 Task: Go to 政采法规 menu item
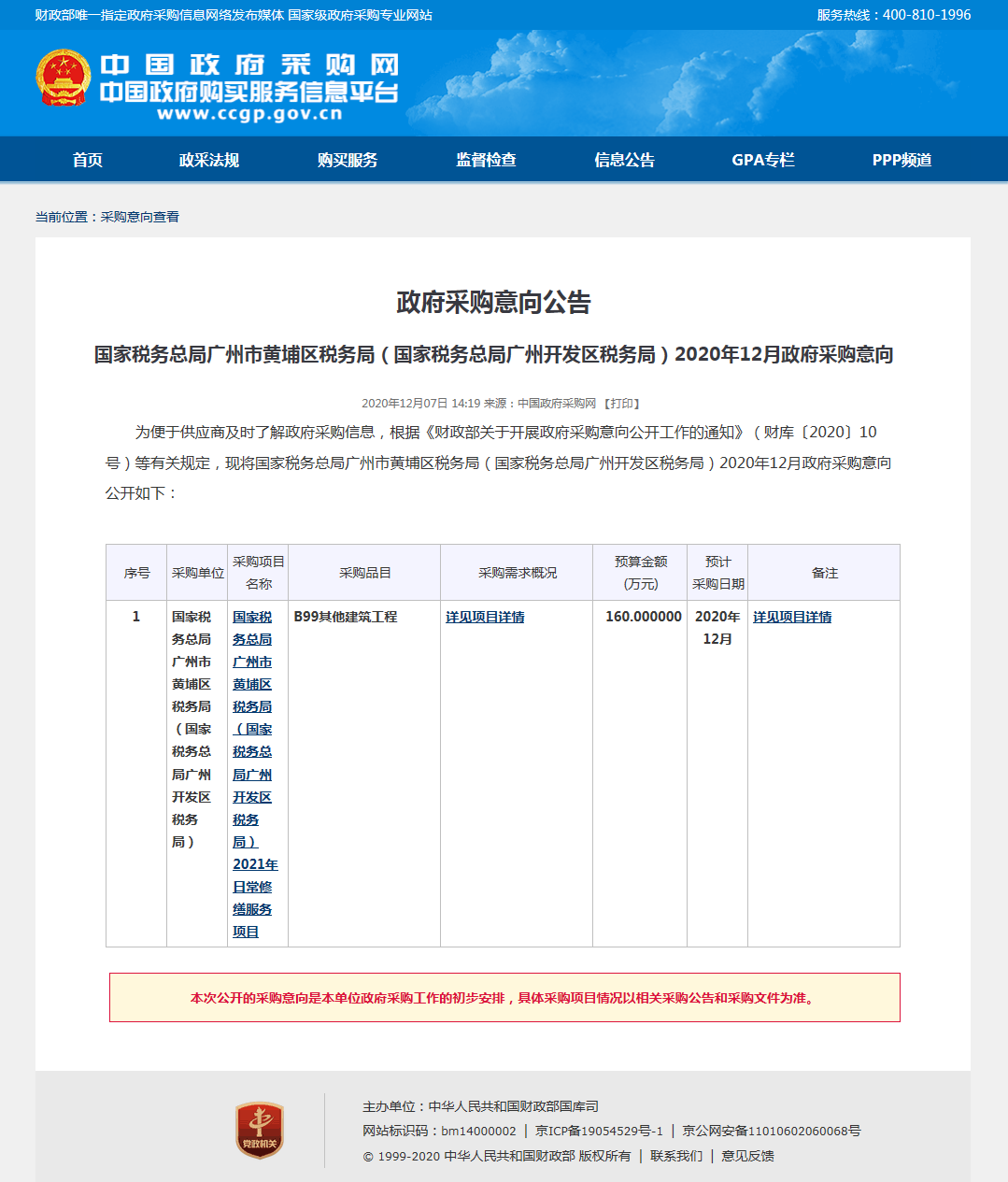tap(209, 160)
